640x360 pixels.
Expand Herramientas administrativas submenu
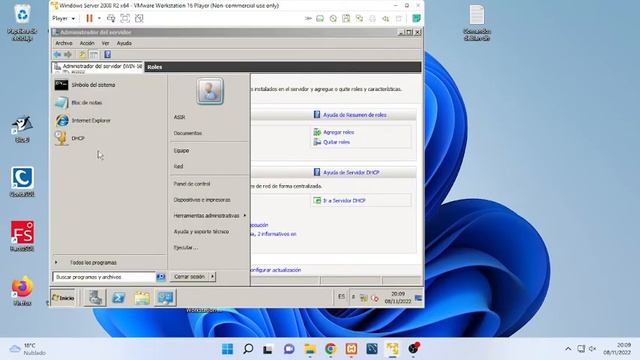coord(209,216)
